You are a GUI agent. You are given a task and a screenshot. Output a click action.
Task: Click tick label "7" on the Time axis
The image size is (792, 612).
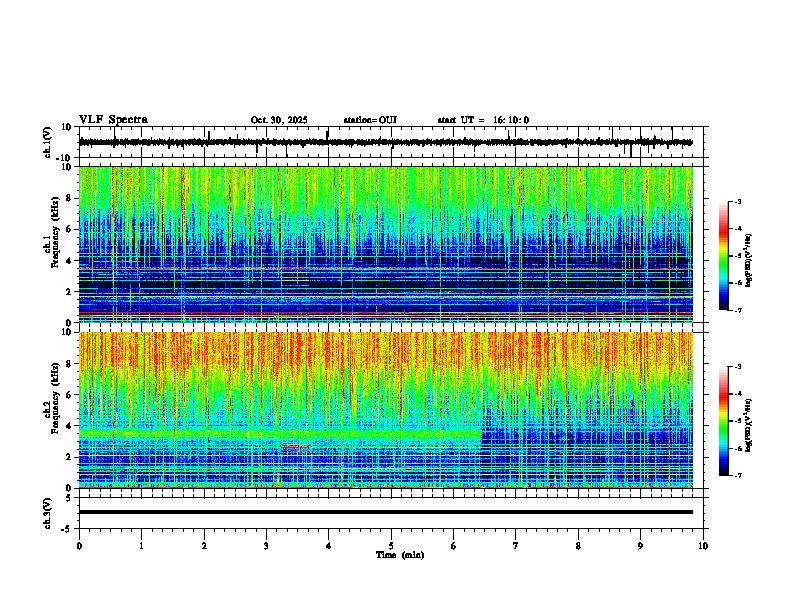[x=516, y=546]
